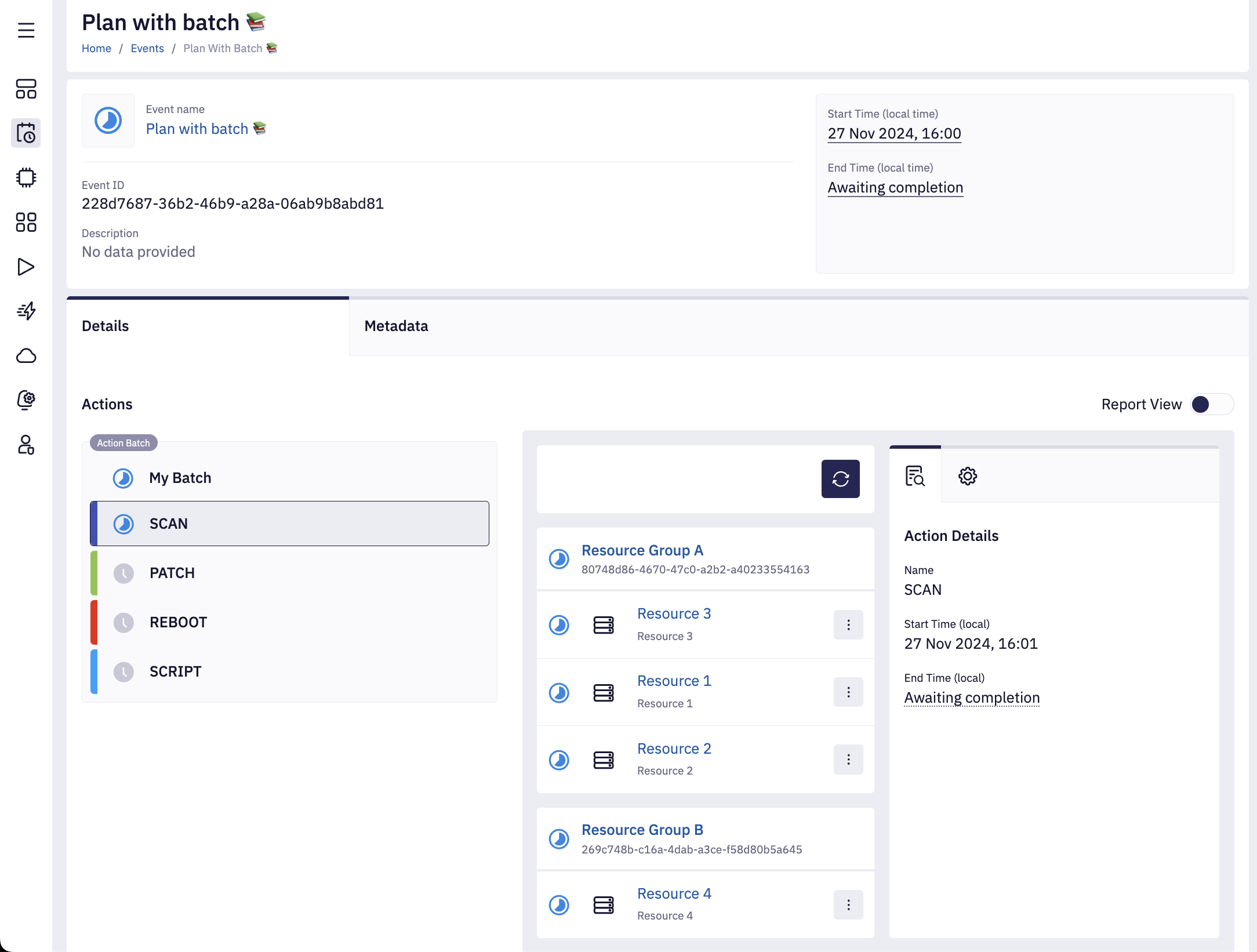Click the chip/processor sidebar icon
Screen dimensions: 1257x952
pos(26,177)
